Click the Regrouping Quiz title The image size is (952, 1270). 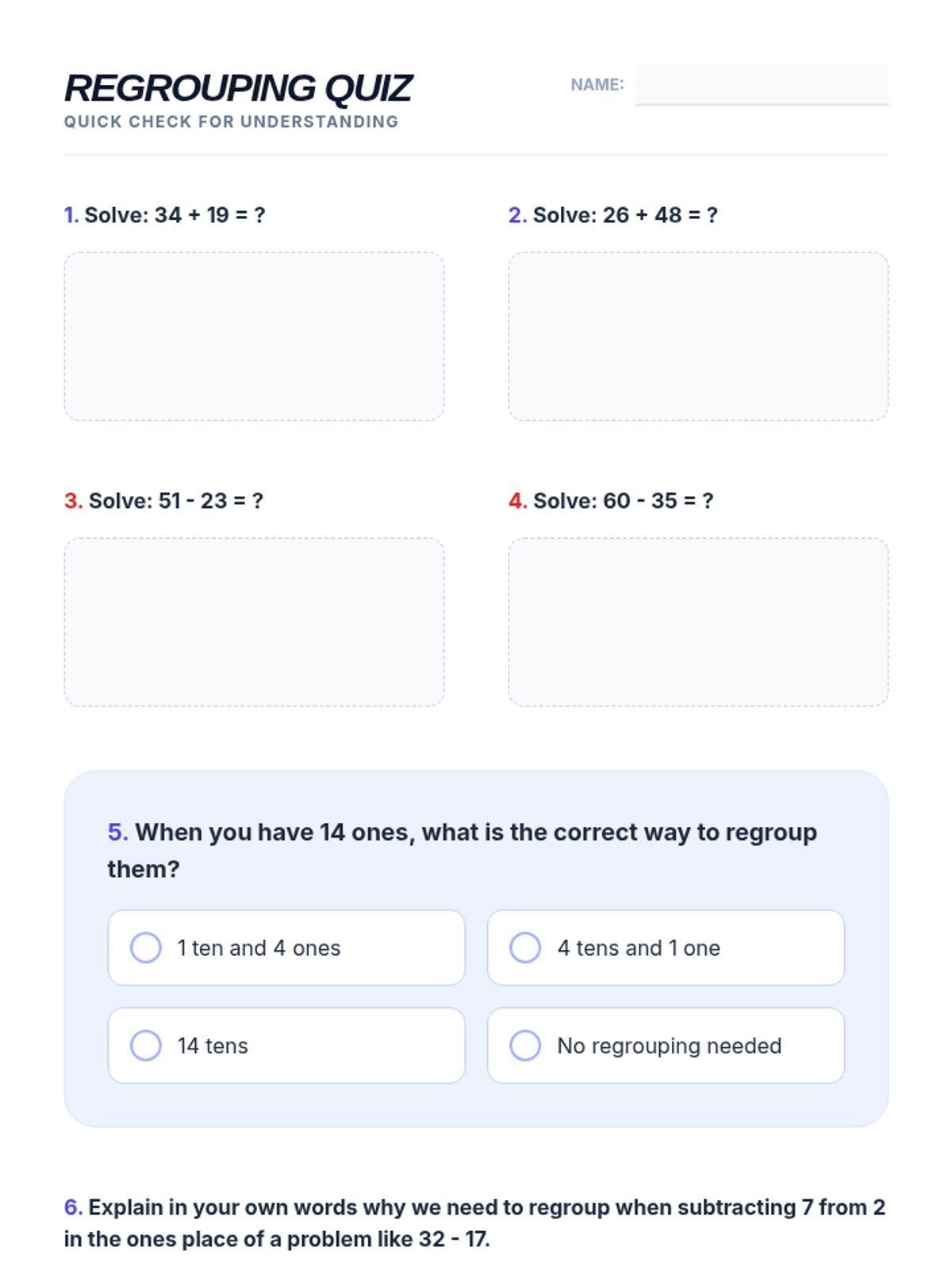238,87
